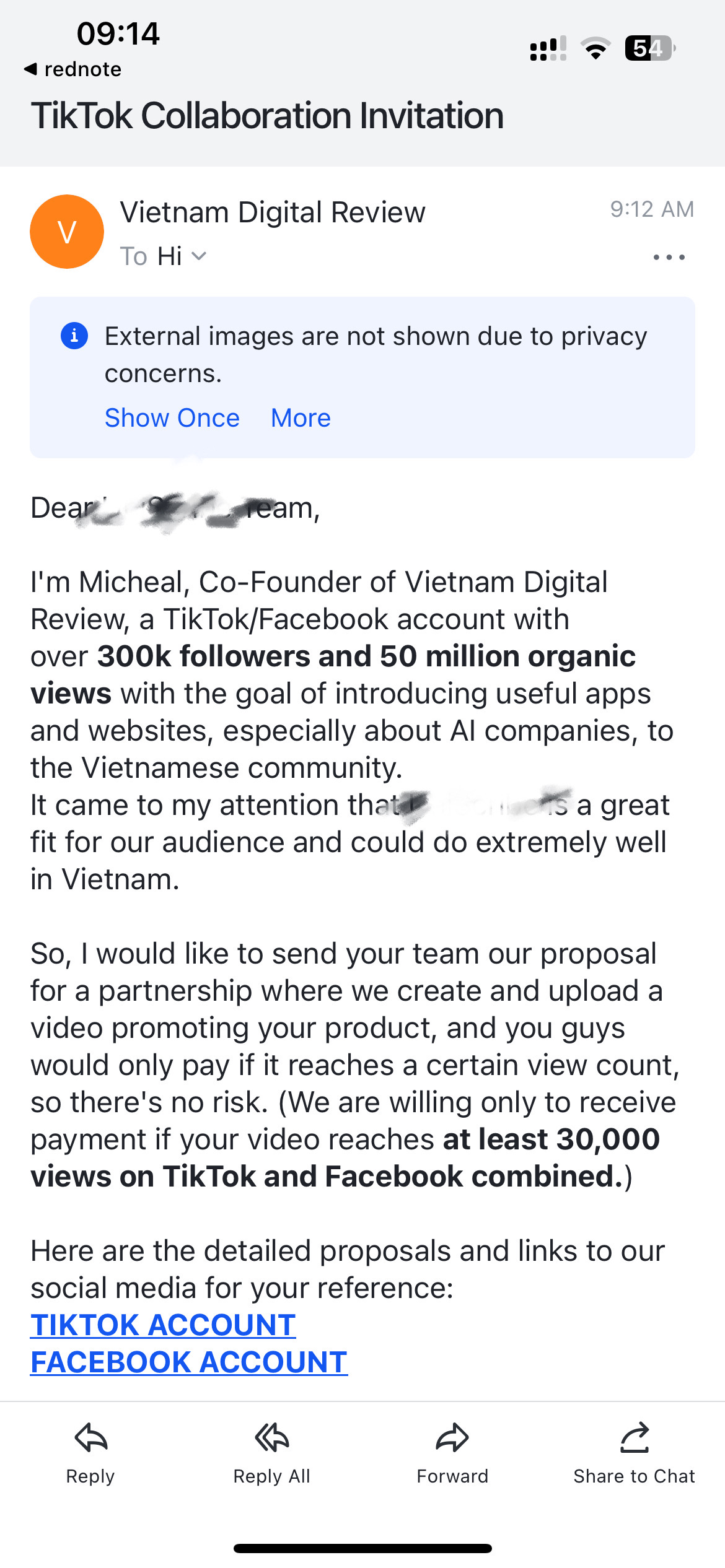Open the FACEBOOK ACCOUNT link
Viewport: 725px width, 1568px height.
pyautogui.click(x=189, y=1362)
